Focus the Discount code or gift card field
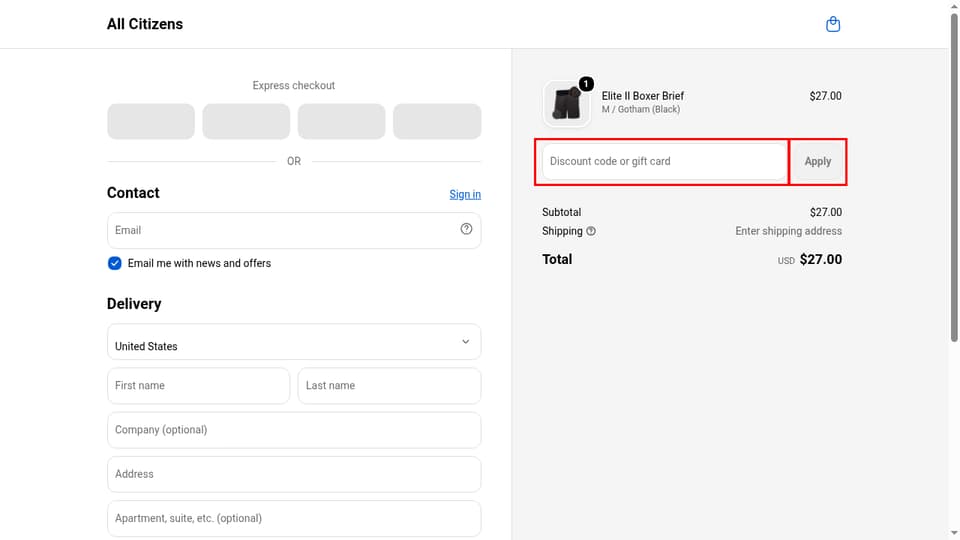 point(664,162)
